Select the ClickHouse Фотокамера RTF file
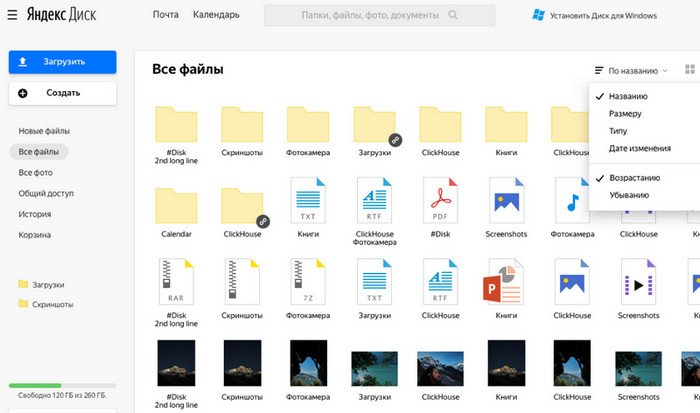The height and width of the screenshot is (413, 700). (x=374, y=200)
